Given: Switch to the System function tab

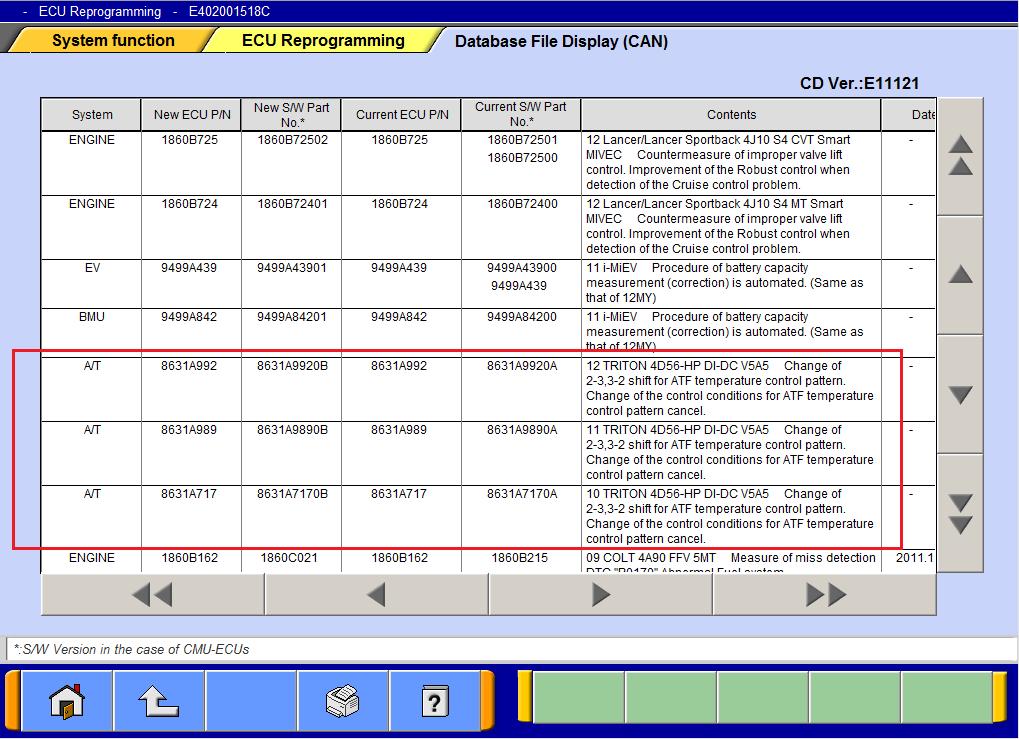Looking at the screenshot, I should coord(113,41).
